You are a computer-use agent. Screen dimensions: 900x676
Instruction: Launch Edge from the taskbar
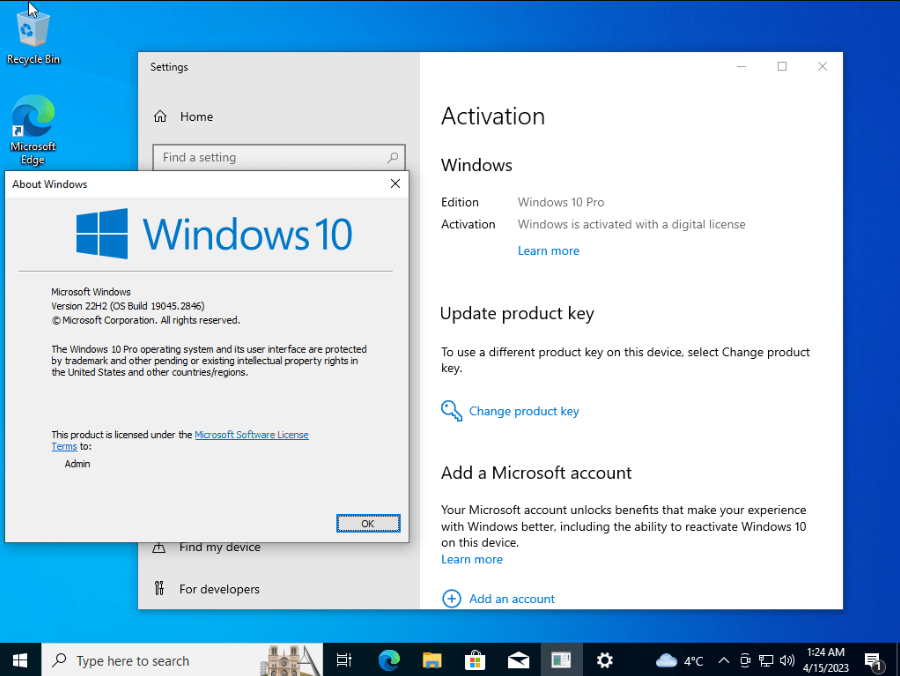[x=389, y=661]
